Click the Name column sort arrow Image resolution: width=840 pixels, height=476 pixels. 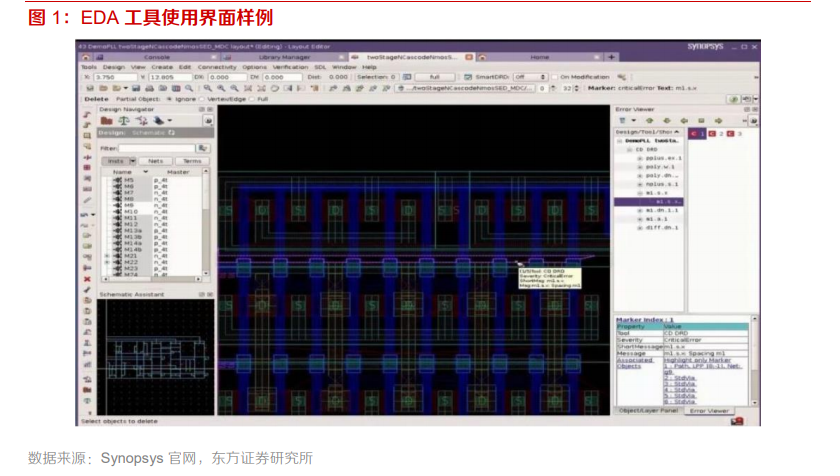tap(145, 172)
